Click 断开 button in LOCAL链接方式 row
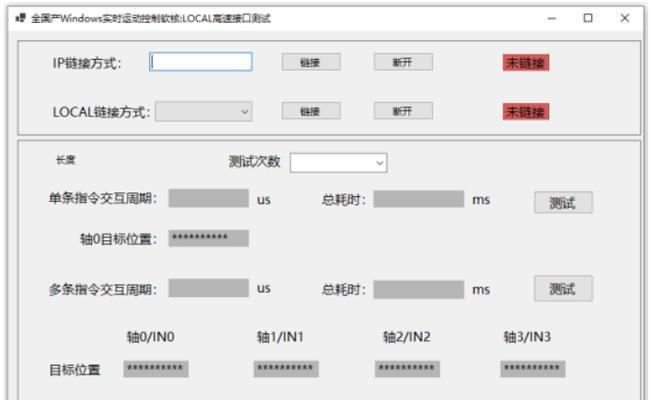 [x=403, y=111]
